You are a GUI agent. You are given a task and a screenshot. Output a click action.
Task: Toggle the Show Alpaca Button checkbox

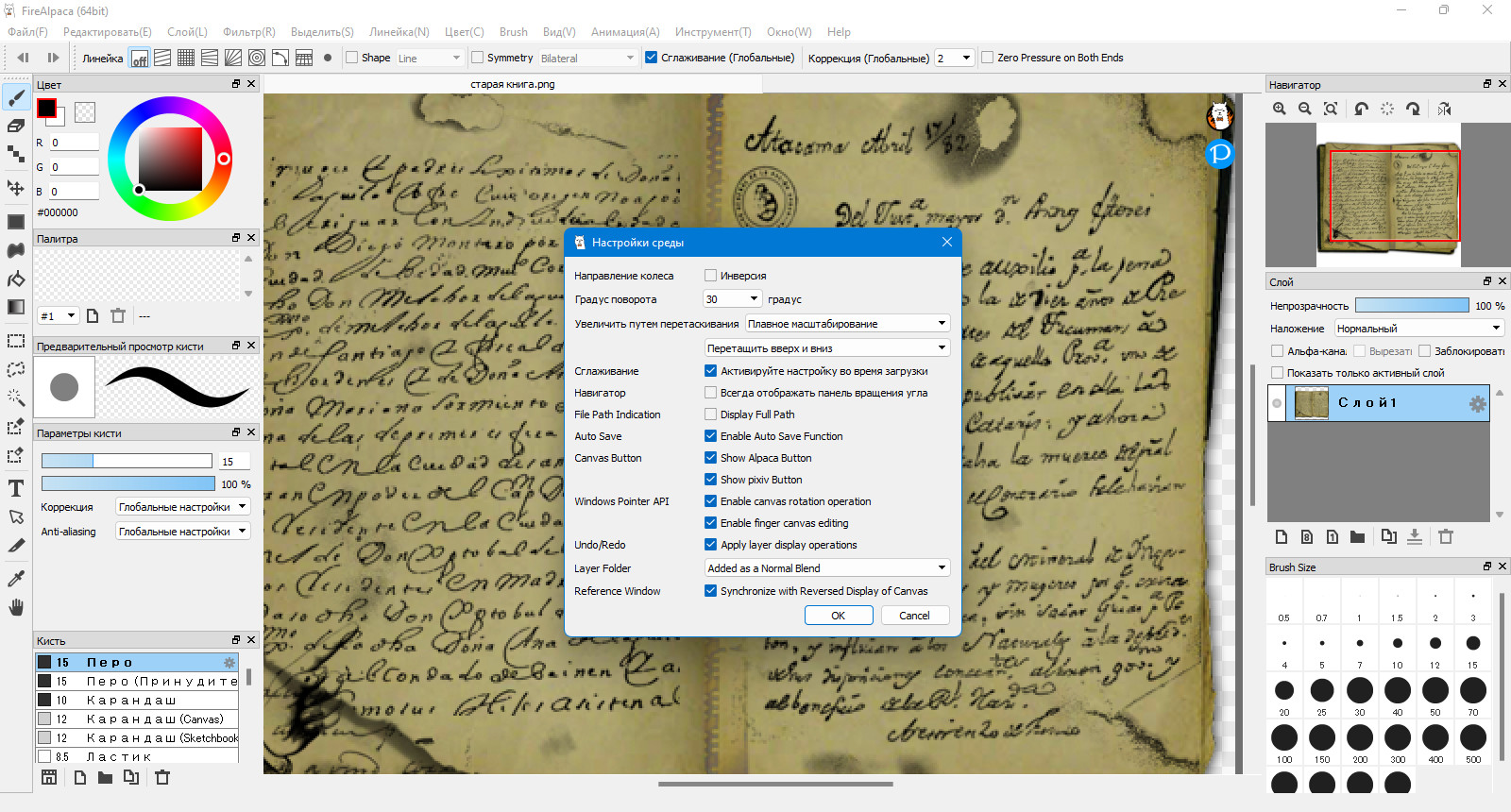(x=710, y=458)
